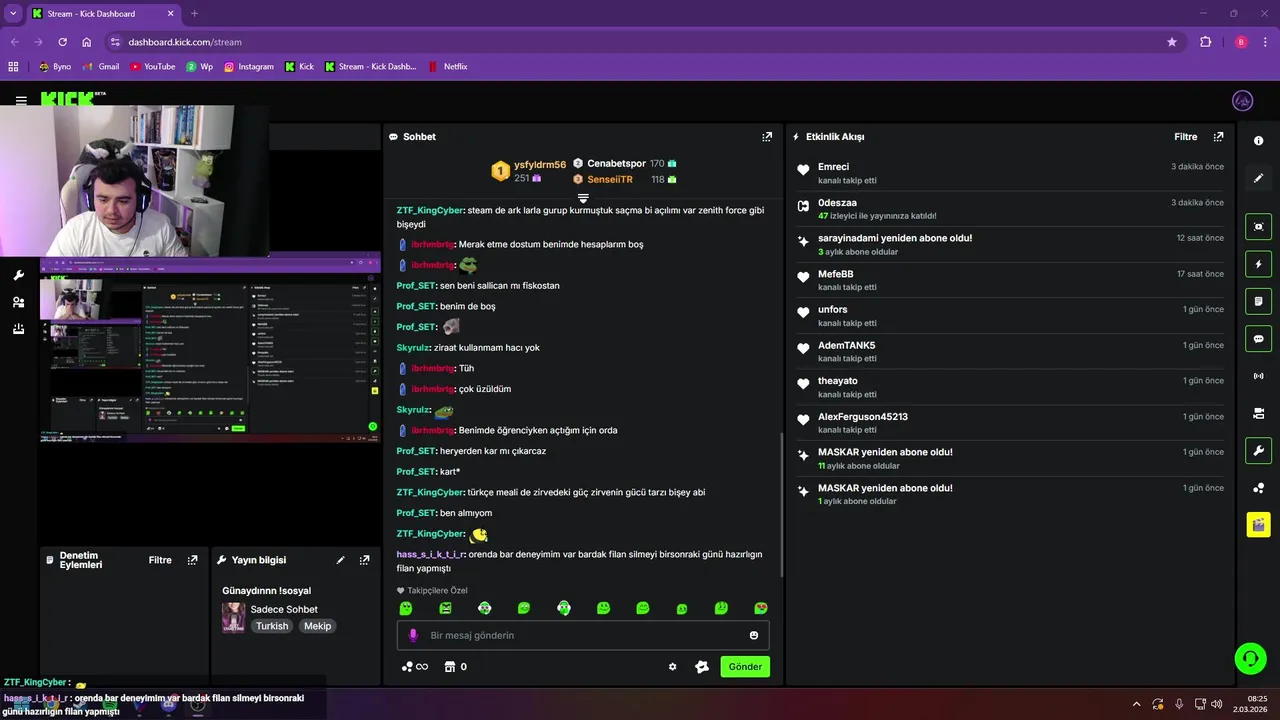Click the info icon in right sidebar

[x=1258, y=141]
